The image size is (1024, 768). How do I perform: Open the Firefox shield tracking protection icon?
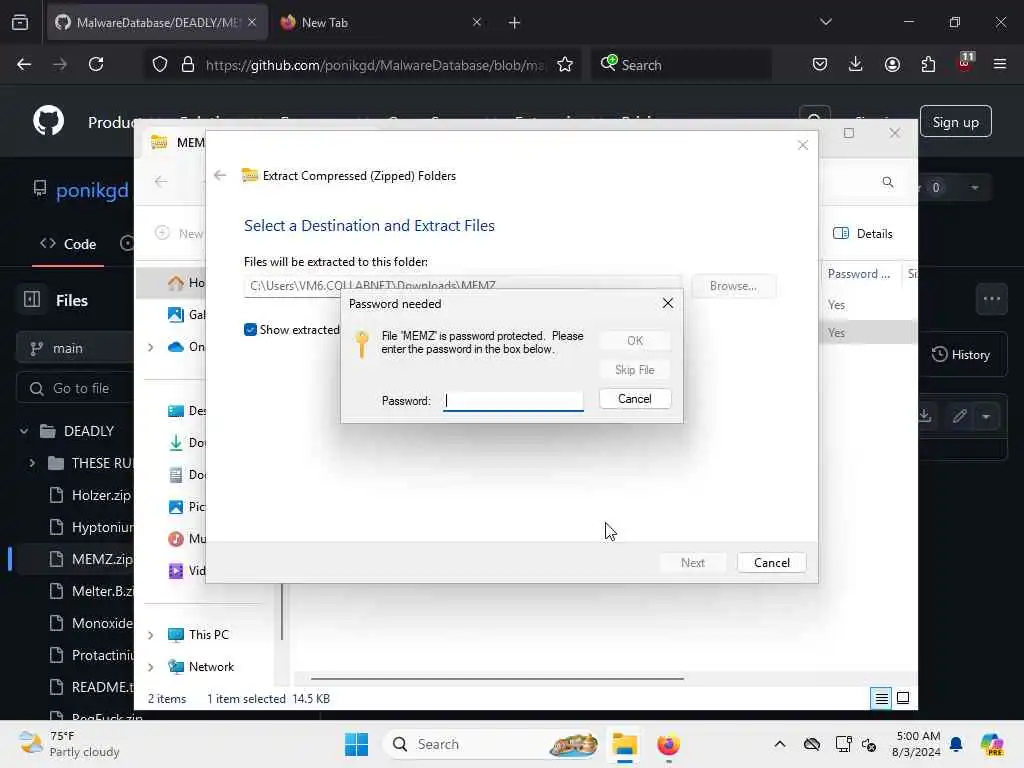click(160, 64)
